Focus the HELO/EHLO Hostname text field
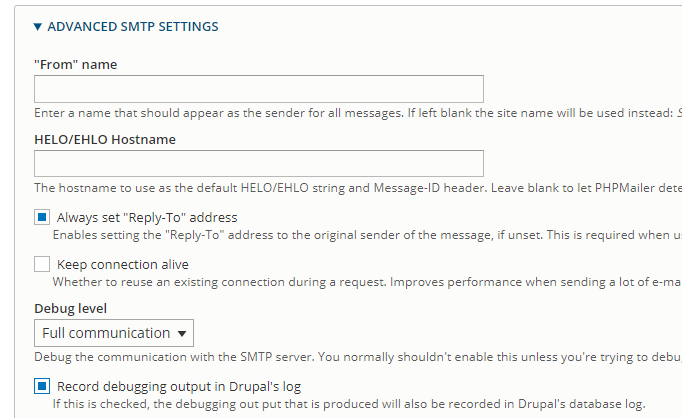 (259, 164)
